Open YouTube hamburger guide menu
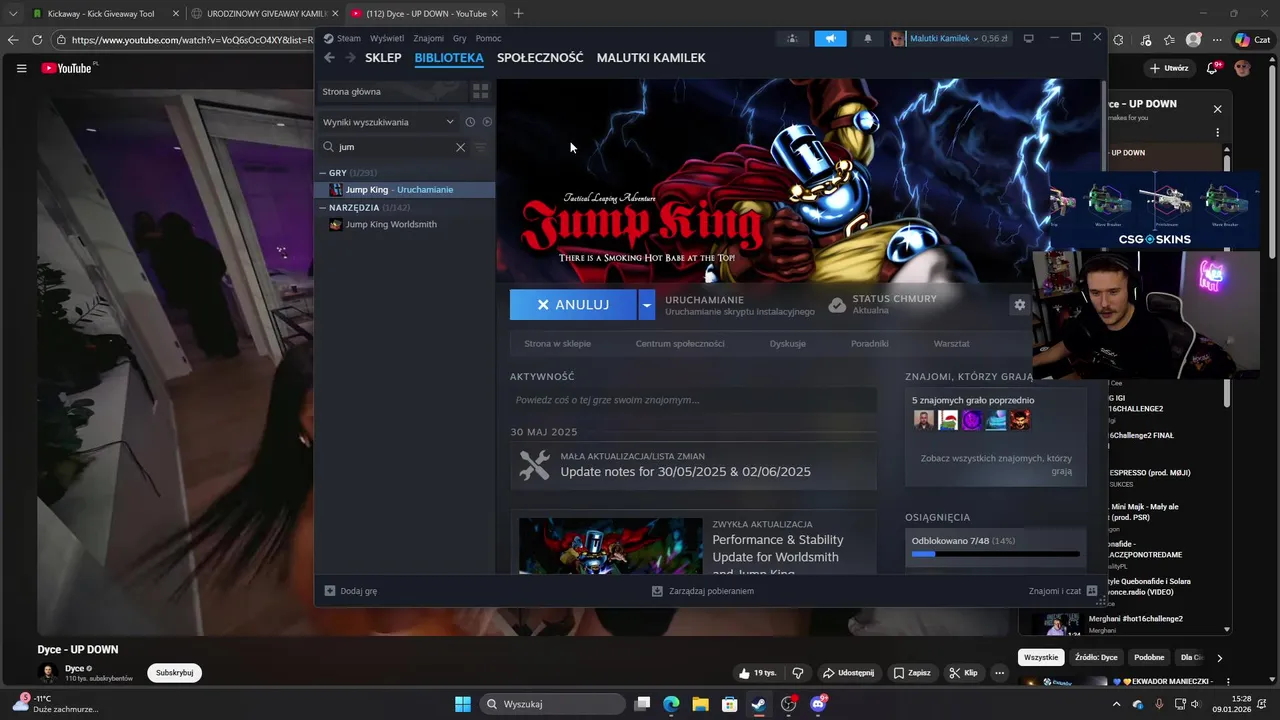This screenshot has height=720, width=1280. 21,68
